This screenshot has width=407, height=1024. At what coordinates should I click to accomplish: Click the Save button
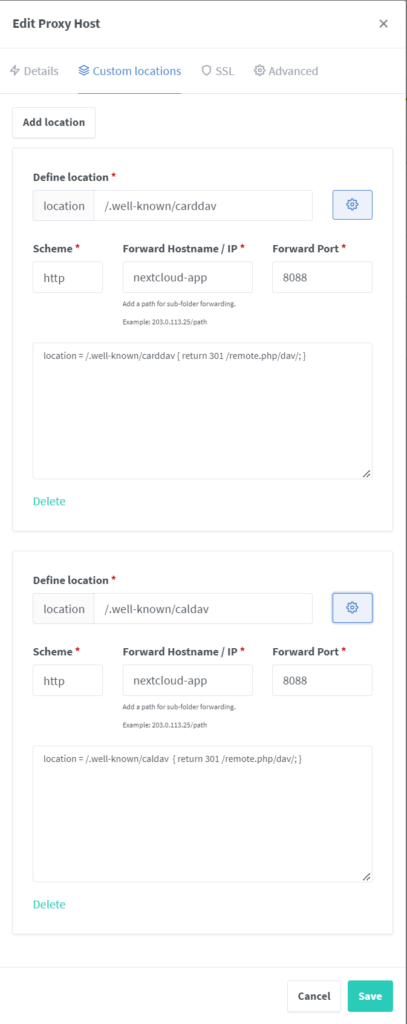(370, 997)
